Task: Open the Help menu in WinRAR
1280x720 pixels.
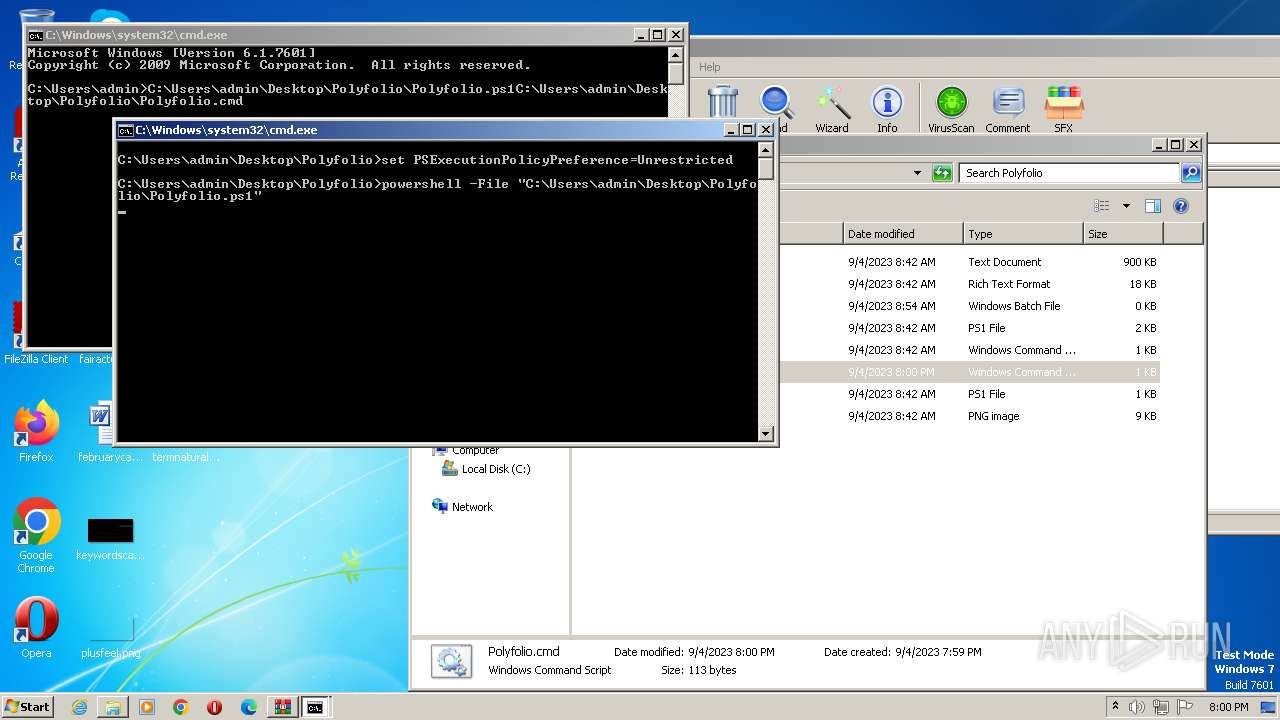Action: coord(710,67)
